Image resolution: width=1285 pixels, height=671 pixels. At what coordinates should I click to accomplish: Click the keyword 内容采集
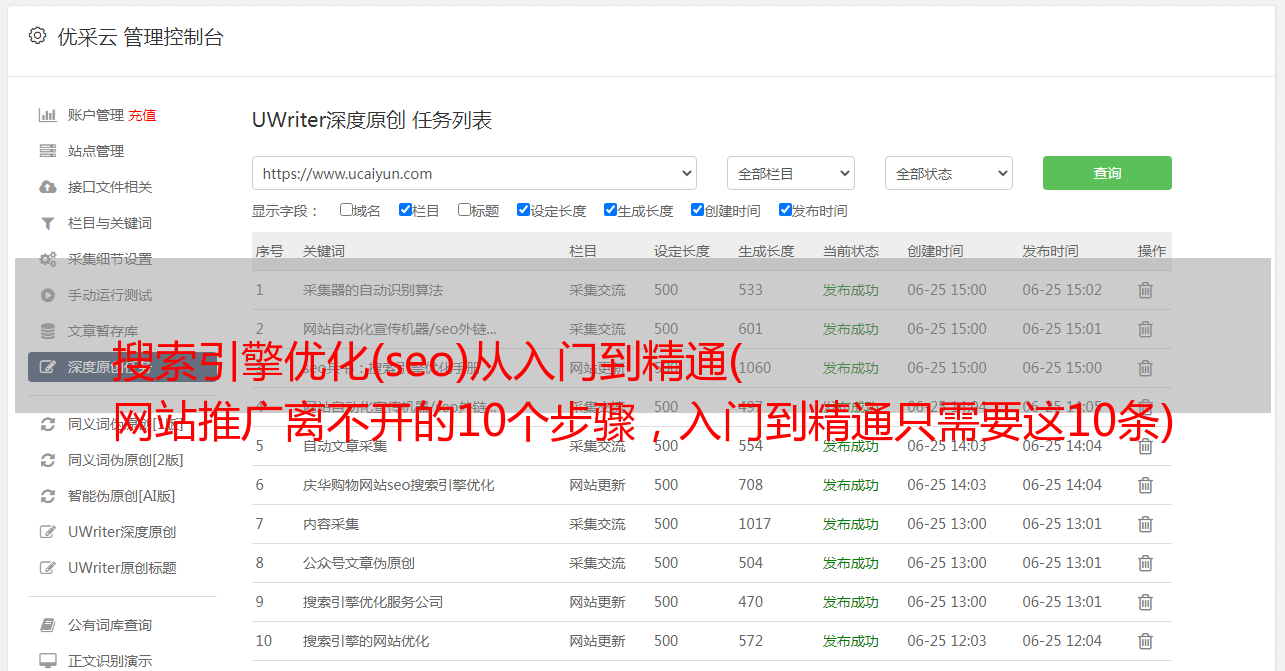tap(331, 524)
